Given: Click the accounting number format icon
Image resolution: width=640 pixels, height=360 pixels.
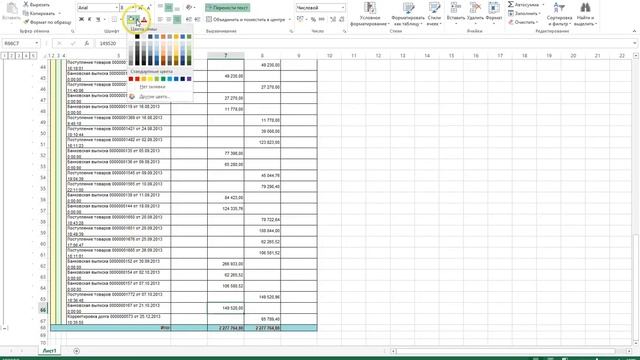Looking at the screenshot, I should click(x=300, y=19).
